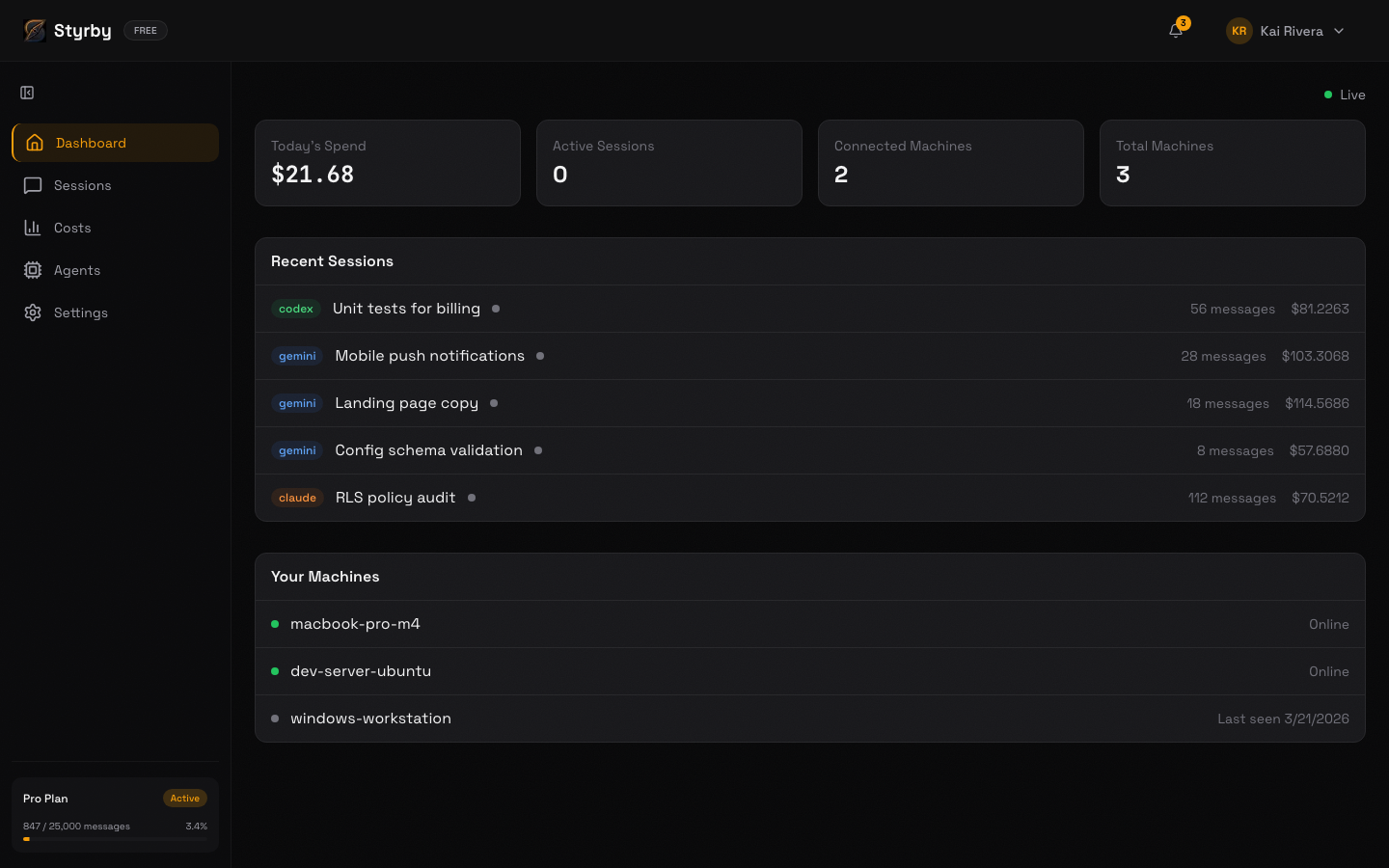1389x868 pixels.
Task: Open the Costs bar-chart icon
Action: coord(35,228)
